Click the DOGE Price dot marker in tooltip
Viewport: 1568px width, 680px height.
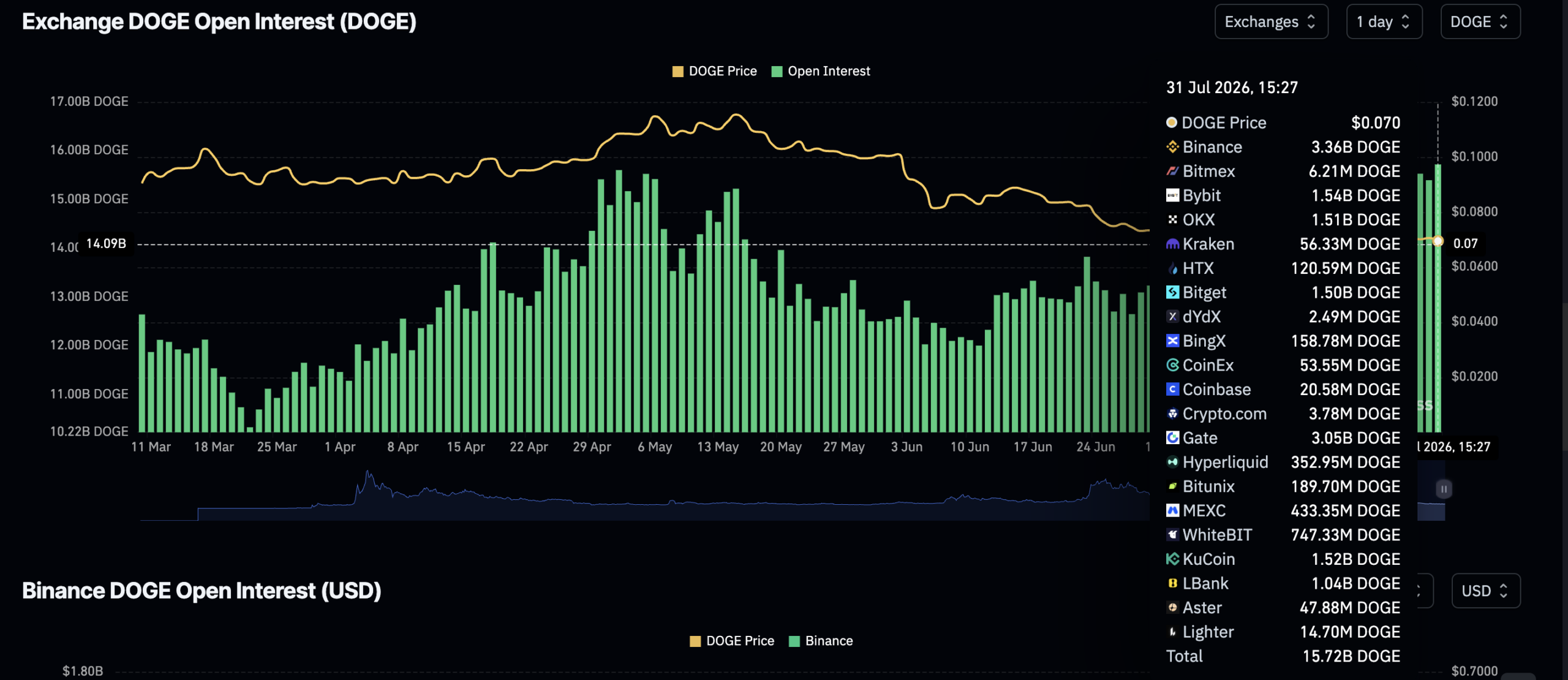pos(1172,123)
